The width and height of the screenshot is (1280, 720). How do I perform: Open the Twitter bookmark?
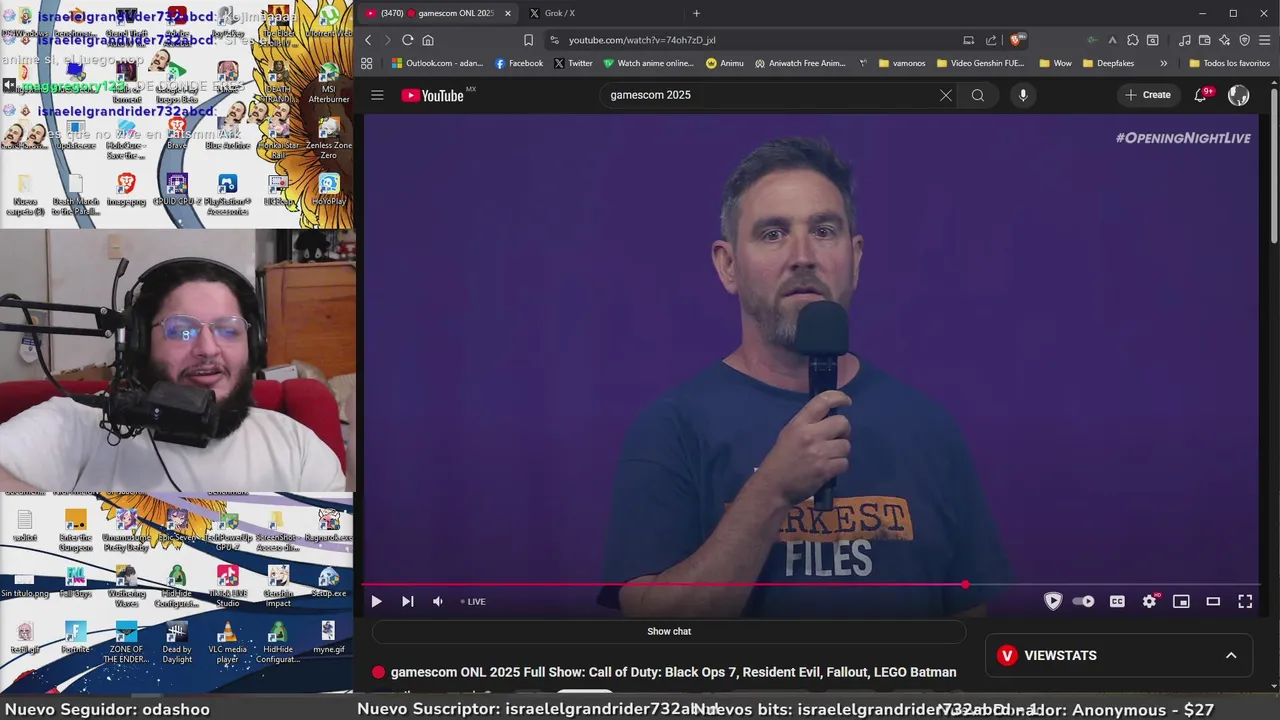(x=573, y=63)
